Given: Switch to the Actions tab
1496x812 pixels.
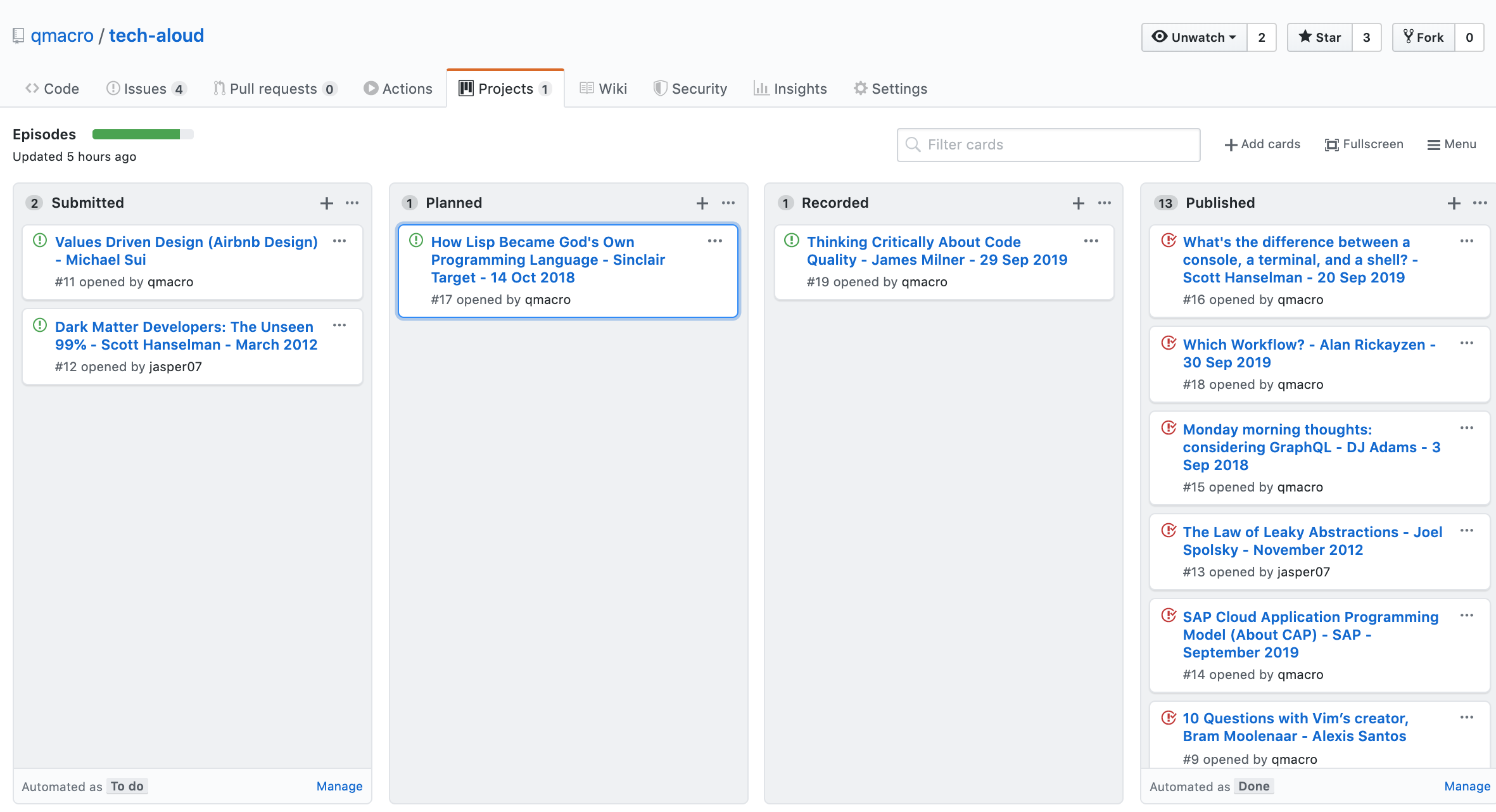Looking at the screenshot, I should point(398,89).
